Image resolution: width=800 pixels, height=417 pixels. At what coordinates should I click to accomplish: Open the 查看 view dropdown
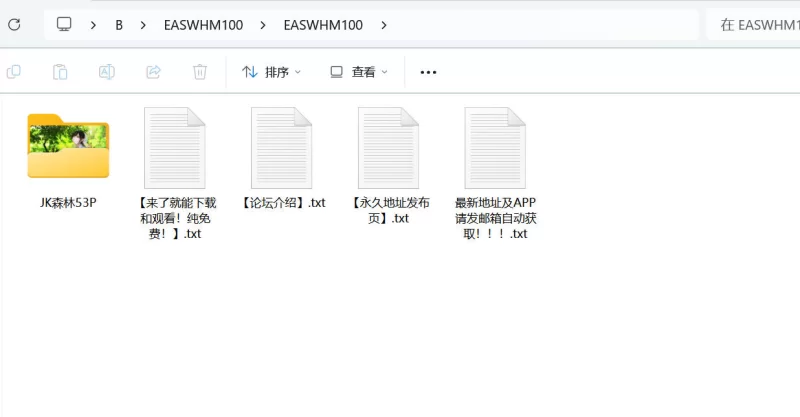coord(359,72)
